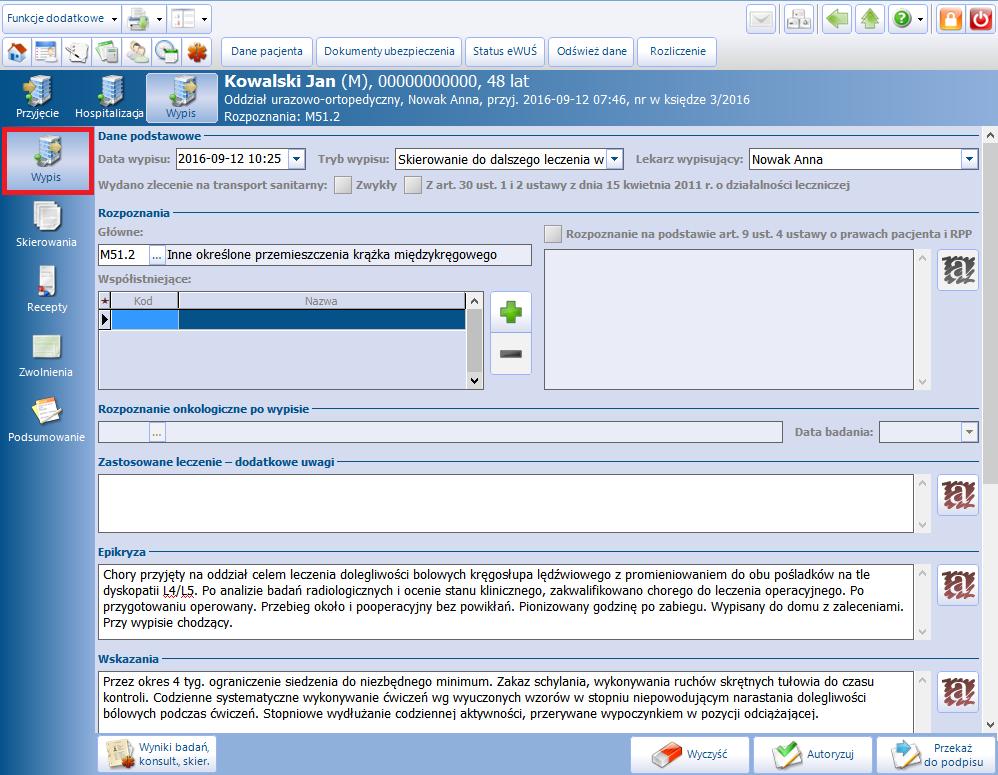Open the Lekarz wypisujący dropdown
This screenshot has height=775, width=998.
969,159
